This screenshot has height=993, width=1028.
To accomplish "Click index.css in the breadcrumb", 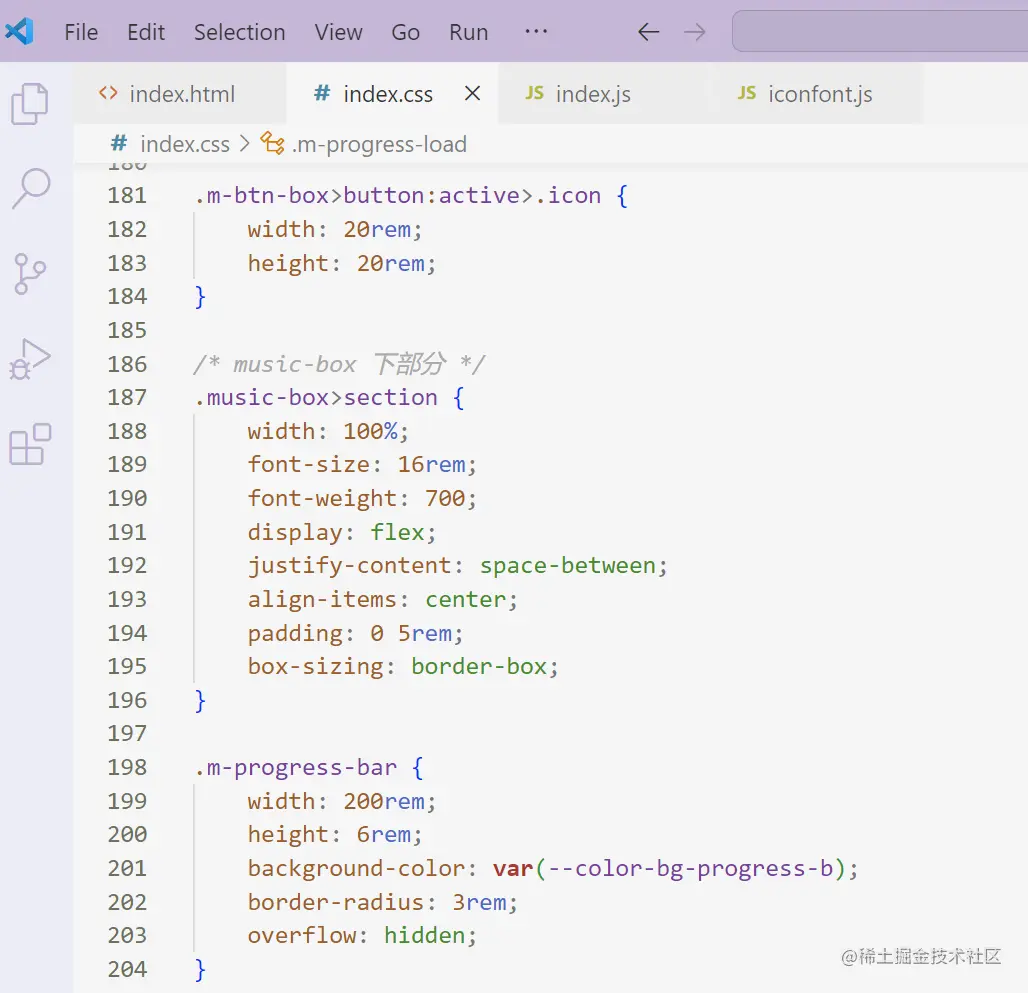I will [185, 144].
